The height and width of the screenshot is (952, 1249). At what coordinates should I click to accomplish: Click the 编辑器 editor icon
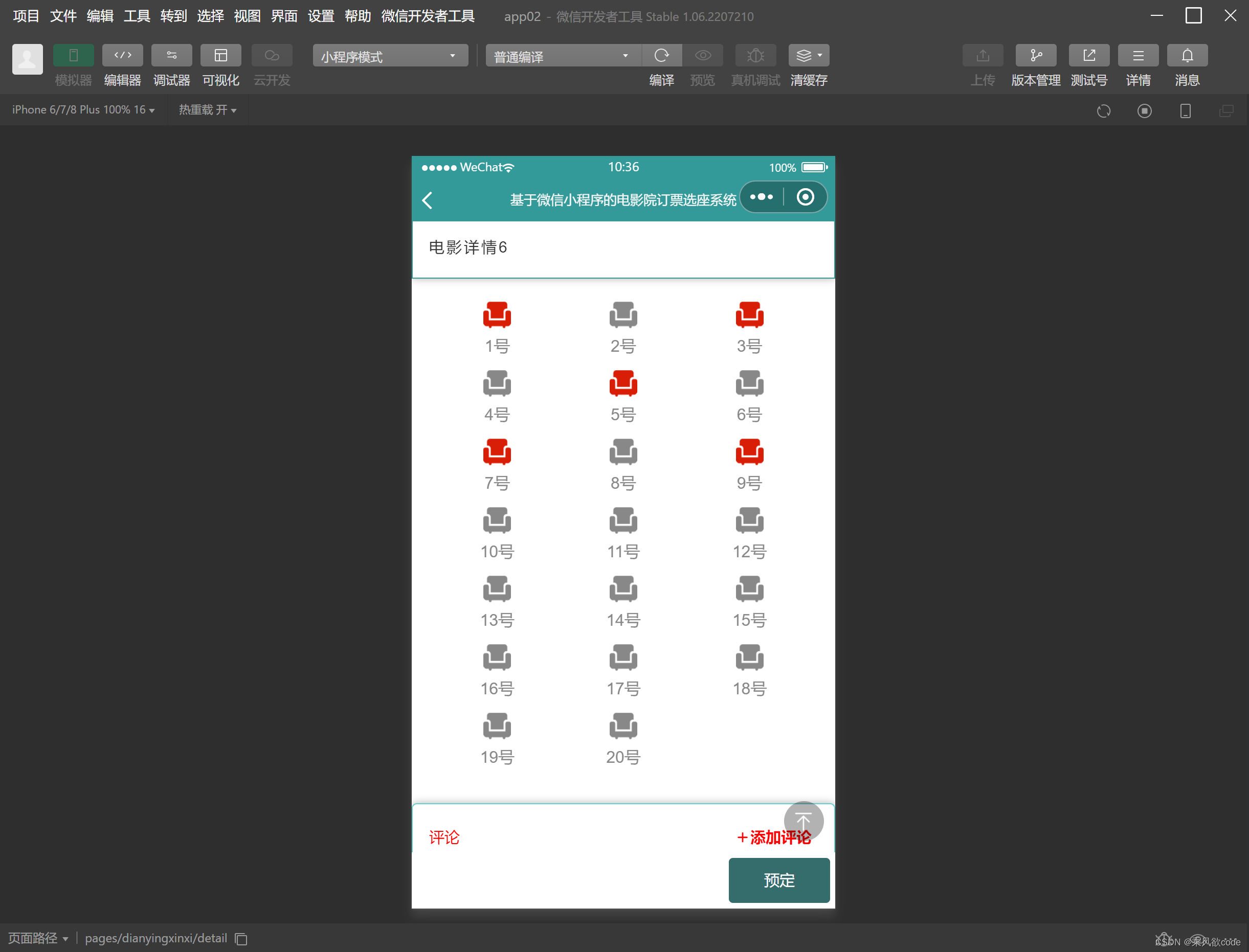coord(122,56)
